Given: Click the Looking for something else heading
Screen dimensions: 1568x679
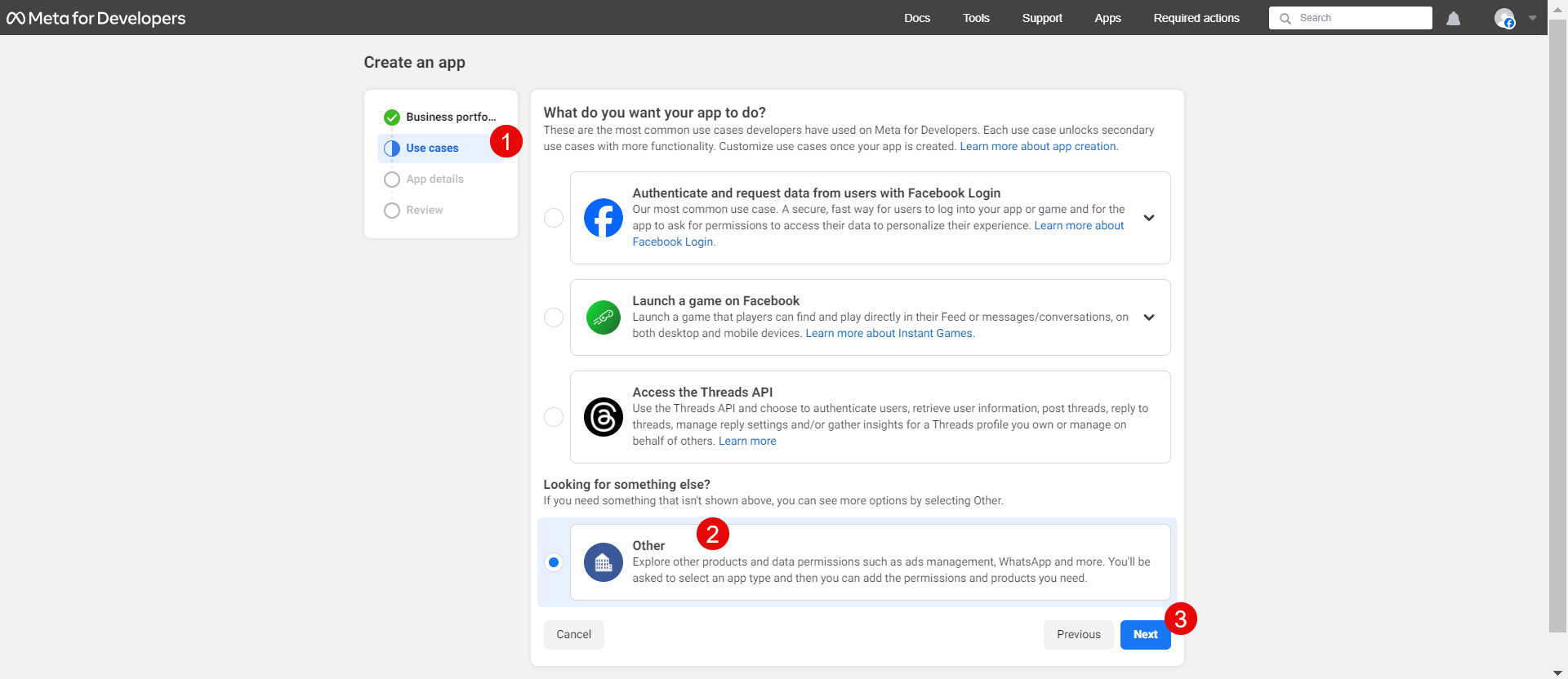Looking at the screenshot, I should click(x=626, y=485).
